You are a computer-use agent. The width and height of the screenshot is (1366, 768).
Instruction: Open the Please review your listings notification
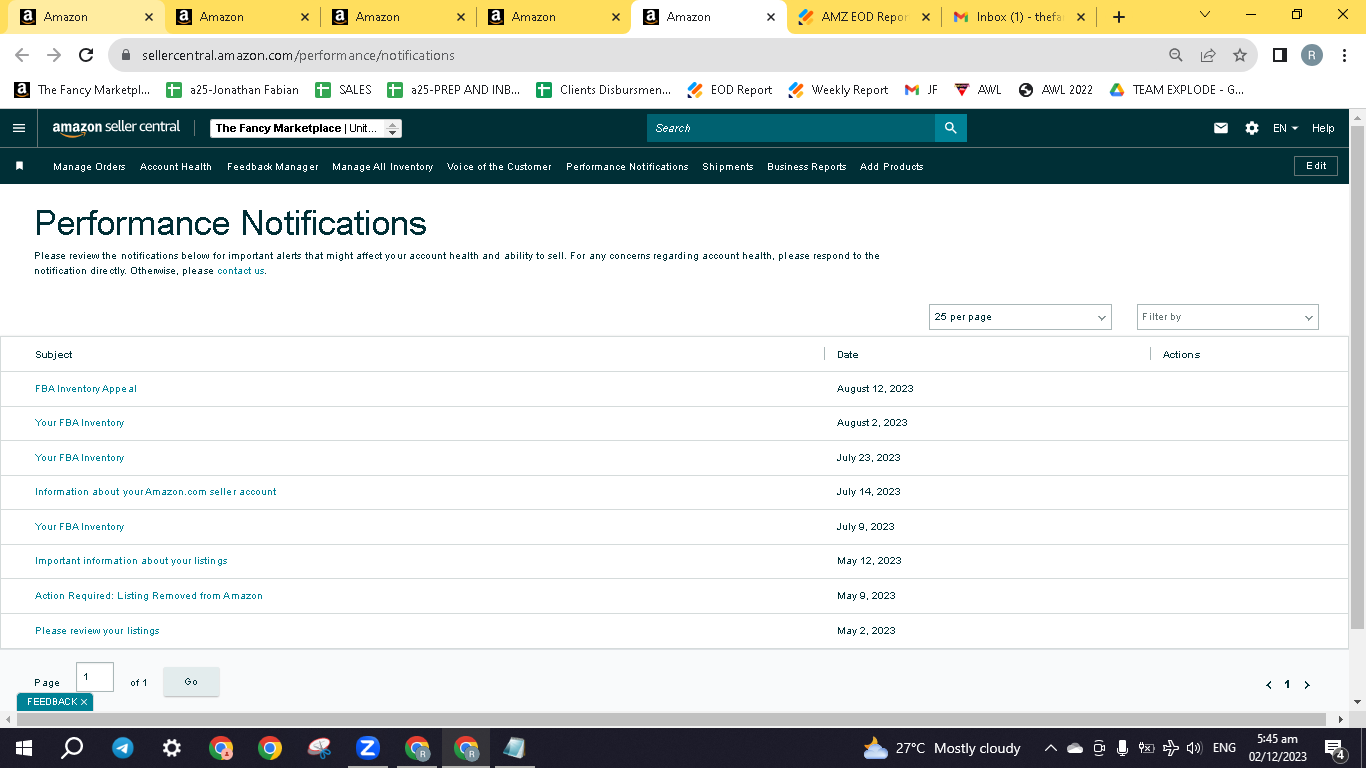click(97, 631)
